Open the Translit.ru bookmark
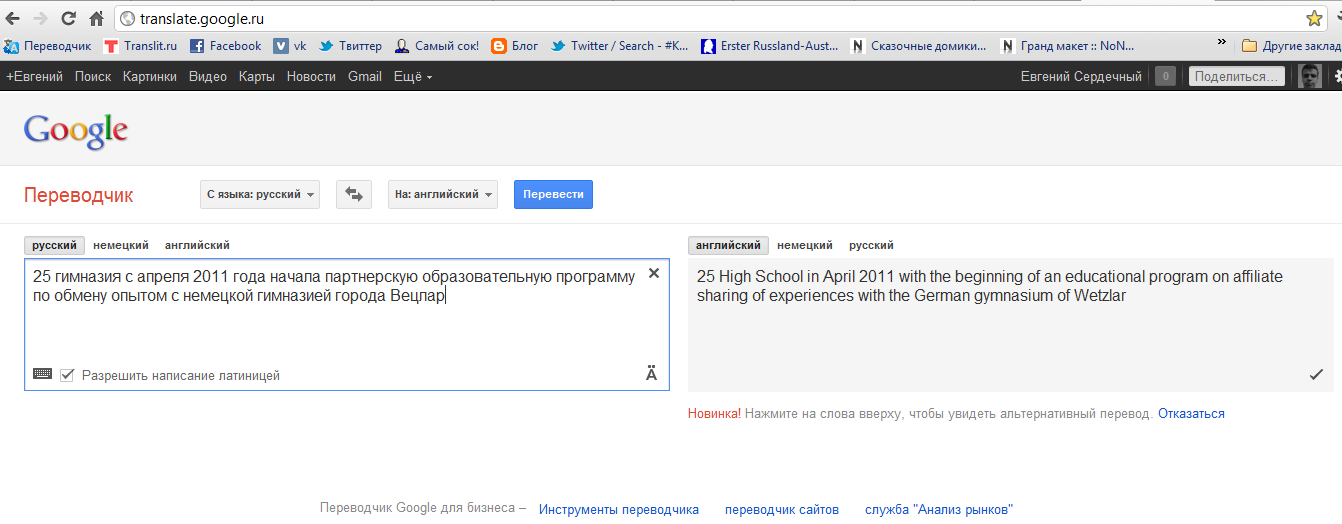The height and width of the screenshot is (524, 1342). (x=141, y=46)
